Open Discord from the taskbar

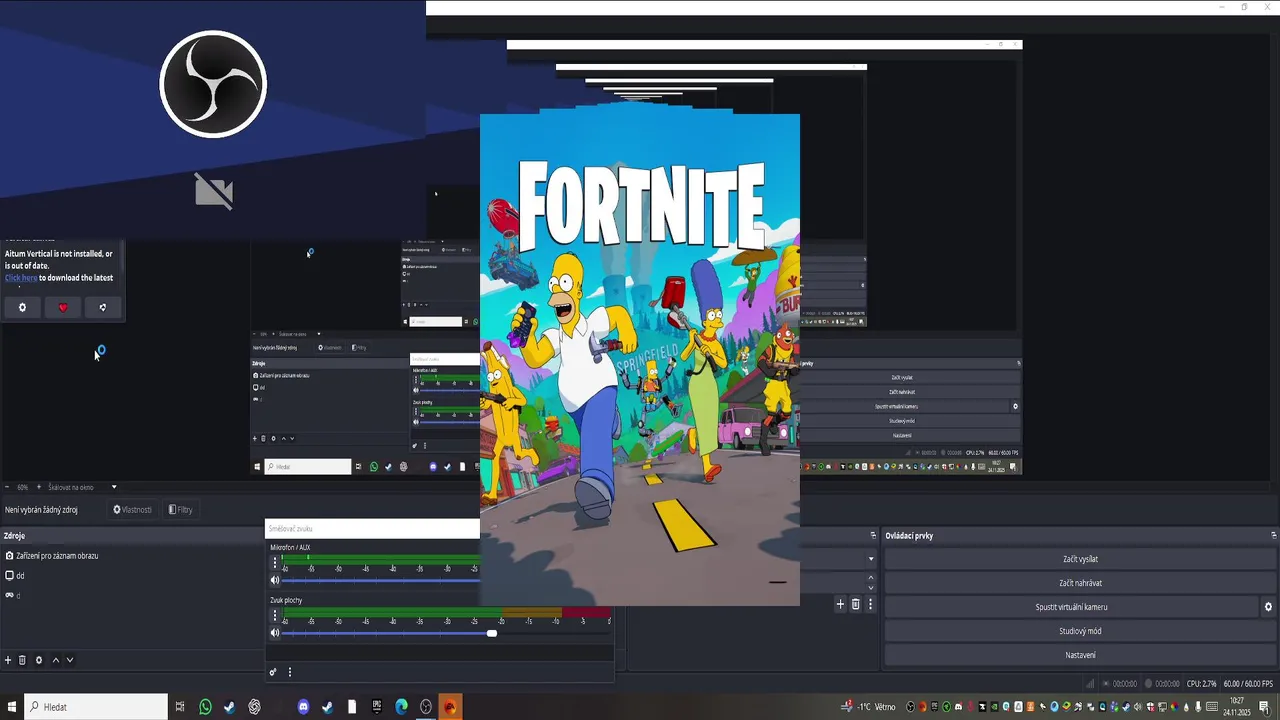(304, 707)
